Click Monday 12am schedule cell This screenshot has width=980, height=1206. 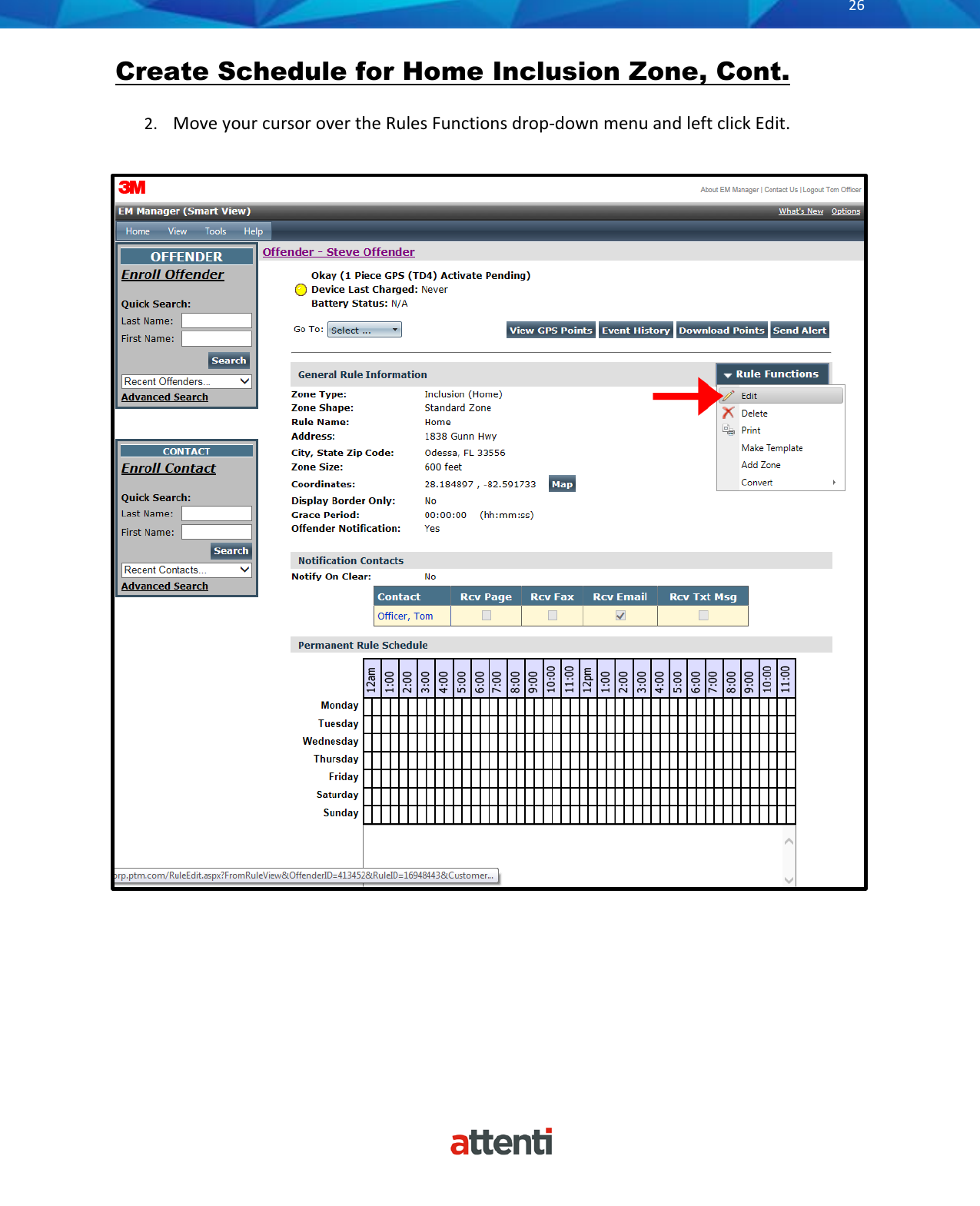[368, 706]
